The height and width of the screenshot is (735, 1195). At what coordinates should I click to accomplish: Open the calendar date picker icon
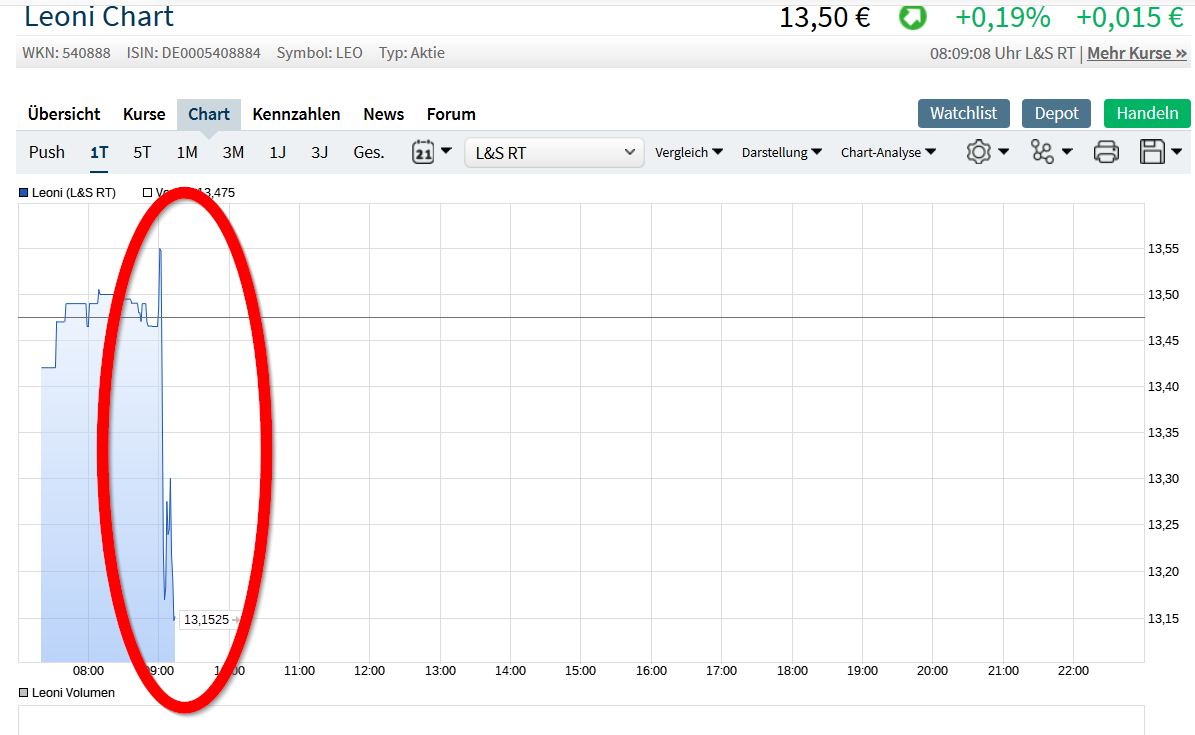(x=423, y=152)
